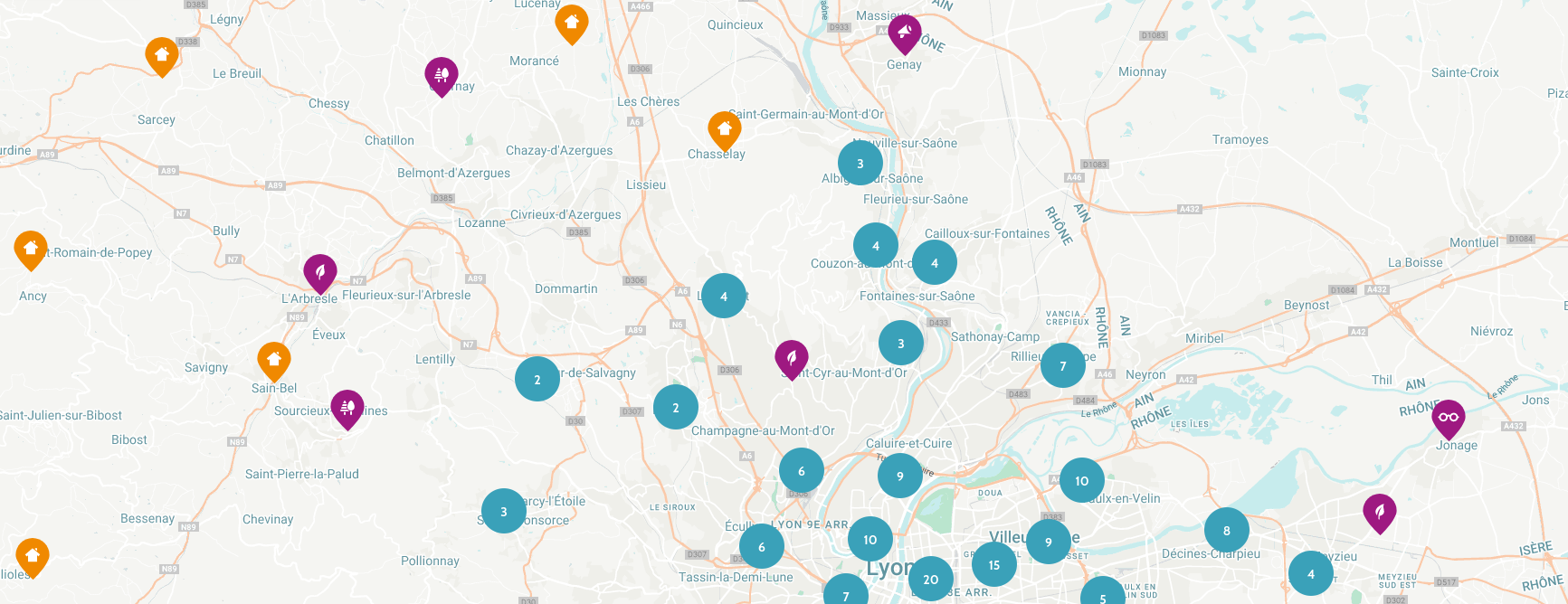Viewport: 1568px width, 604px height.
Task: Select the orange house marker at Chasselay
Action: (x=724, y=130)
